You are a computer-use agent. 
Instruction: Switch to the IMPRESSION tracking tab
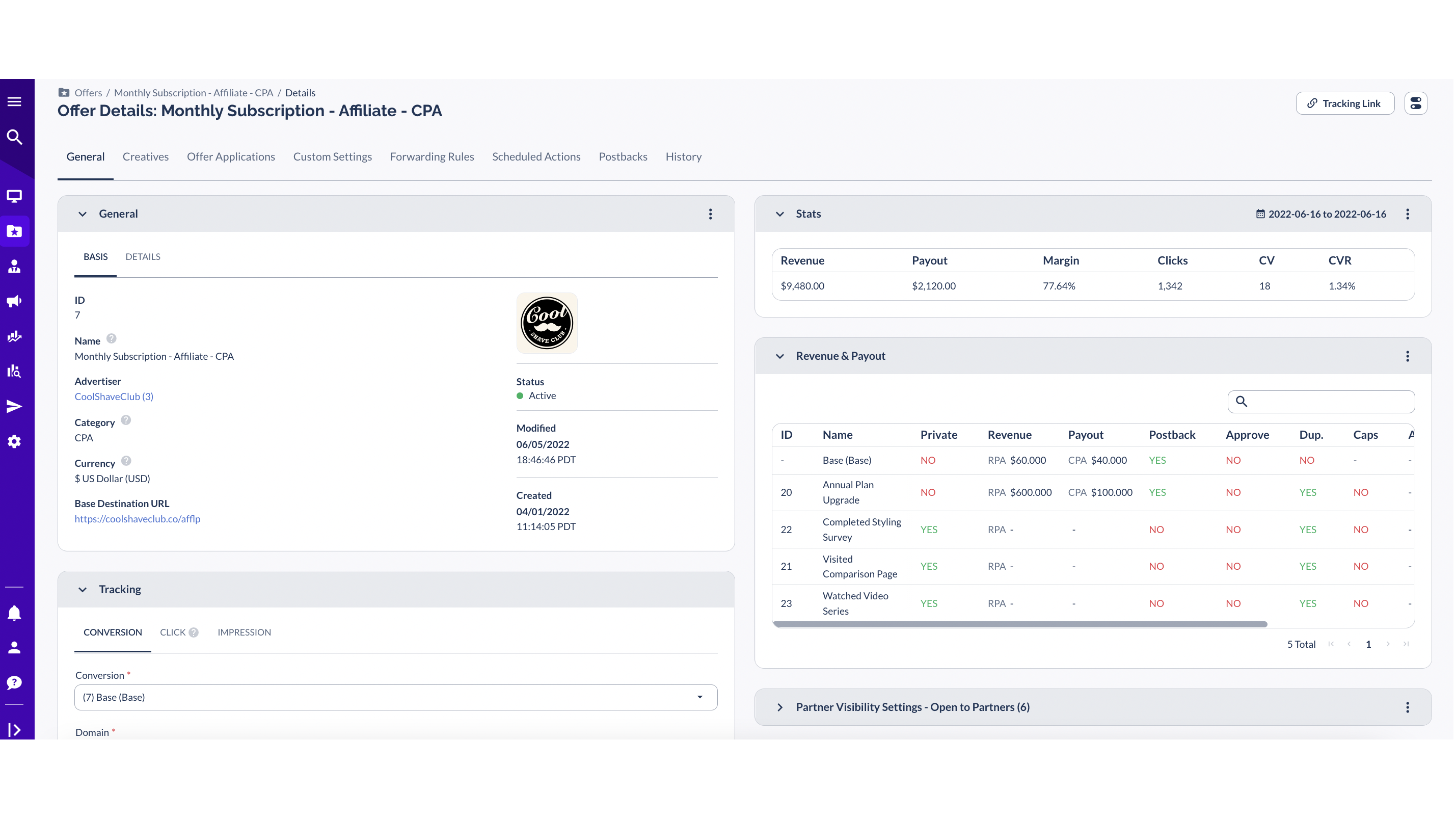pyautogui.click(x=244, y=632)
